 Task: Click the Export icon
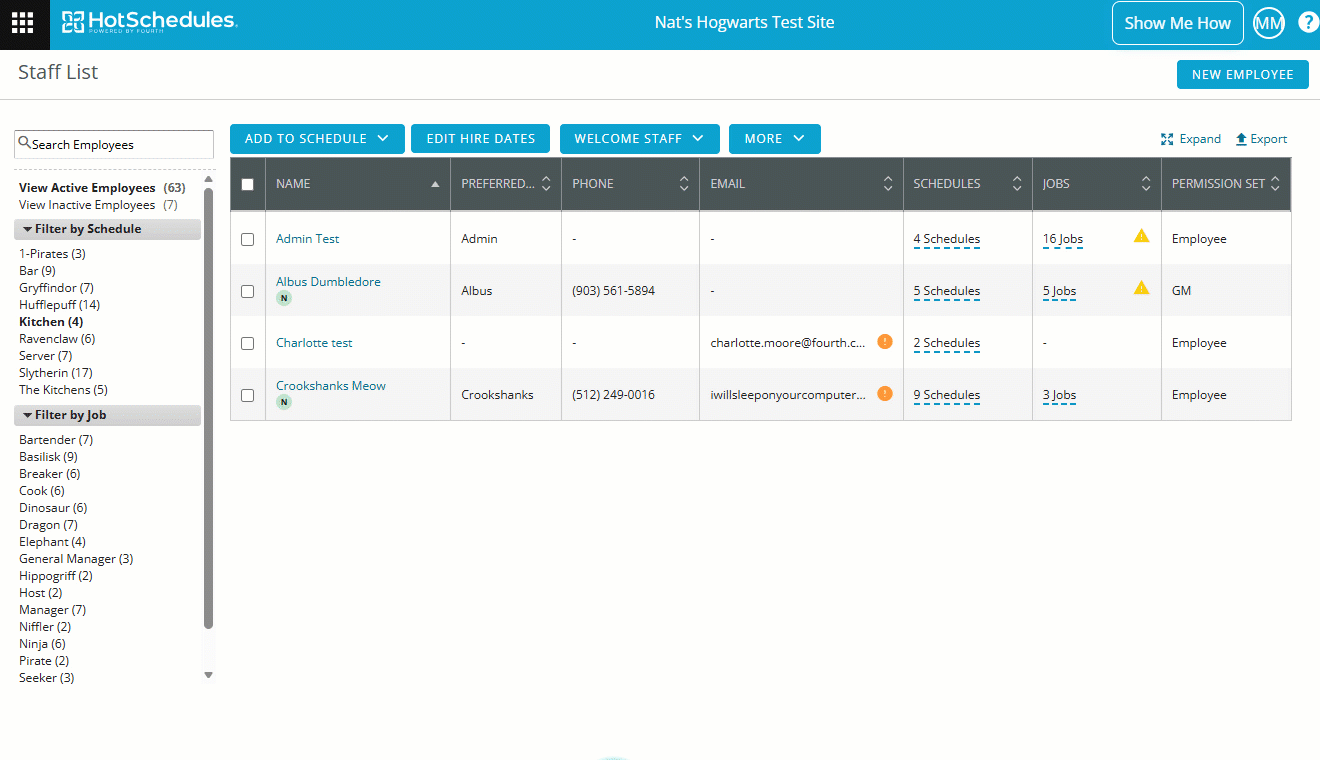tap(1241, 139)
